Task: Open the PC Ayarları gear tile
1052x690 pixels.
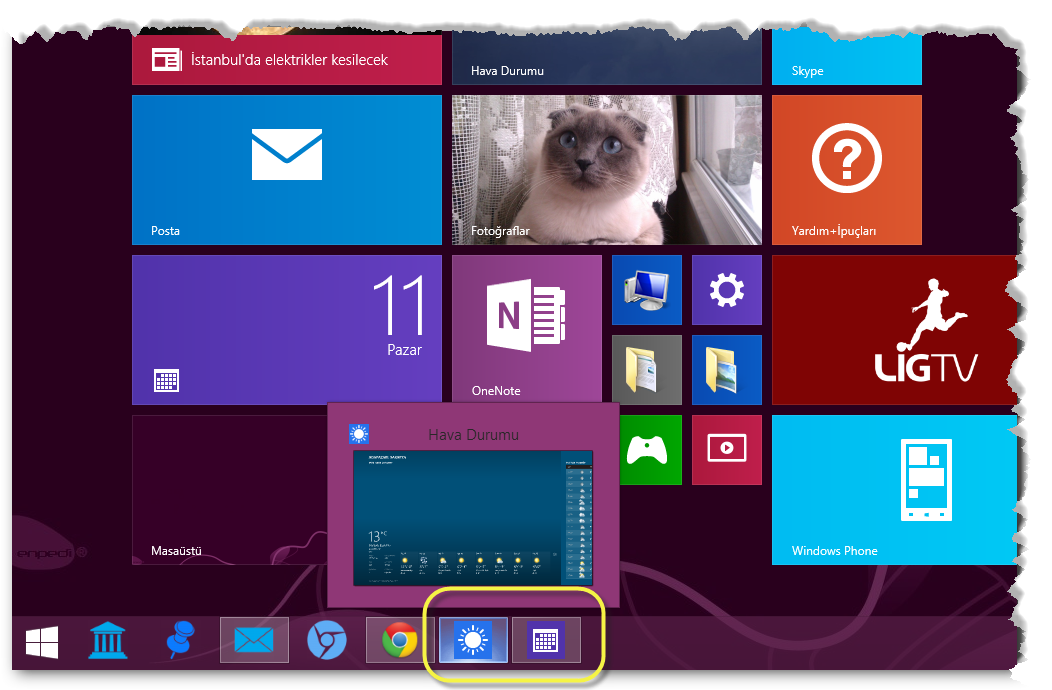Action: tap(726, 290)
